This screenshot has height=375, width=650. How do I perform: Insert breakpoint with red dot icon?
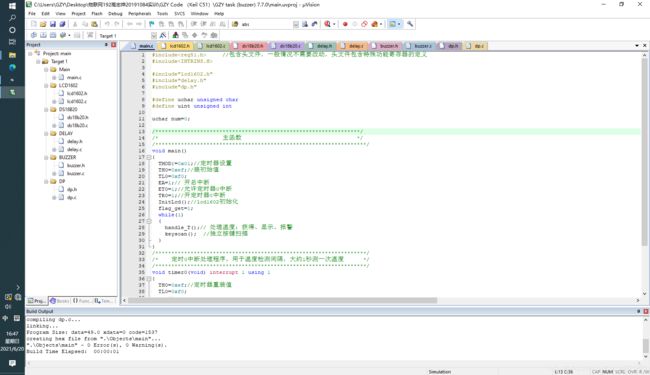coord(345,24)
